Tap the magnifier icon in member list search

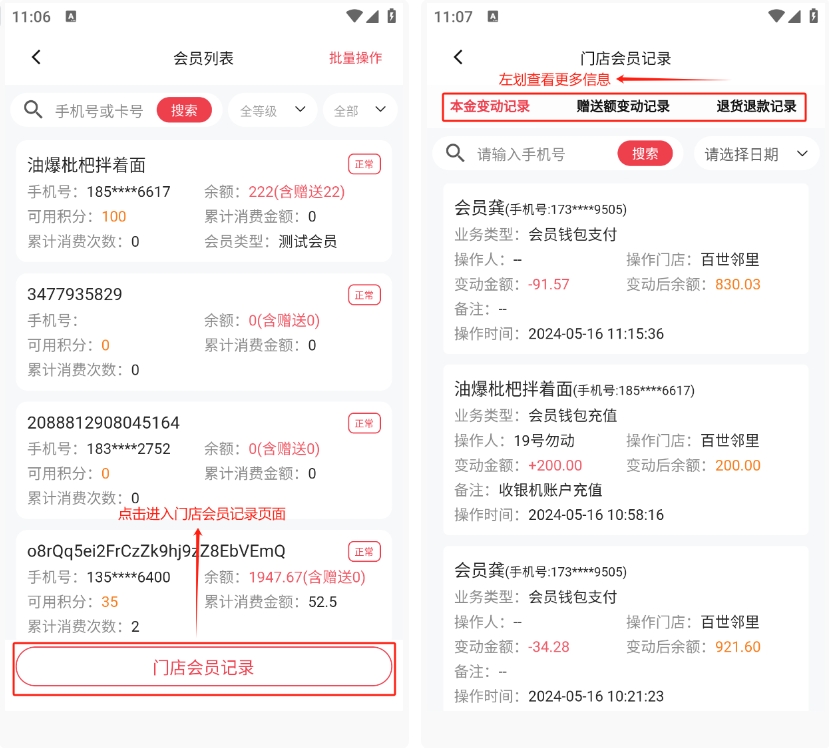pos(33,110)
